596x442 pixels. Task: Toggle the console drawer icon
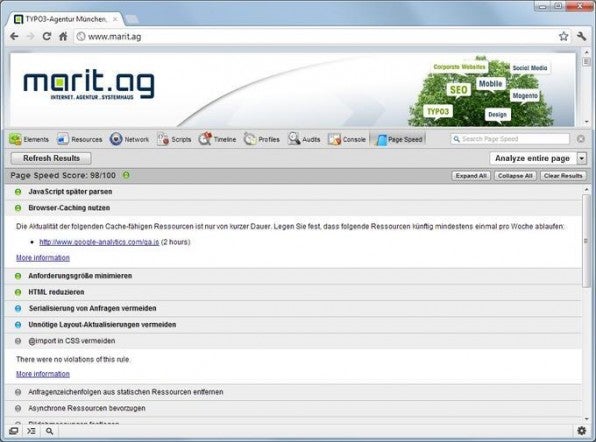[x=31, y=431]
